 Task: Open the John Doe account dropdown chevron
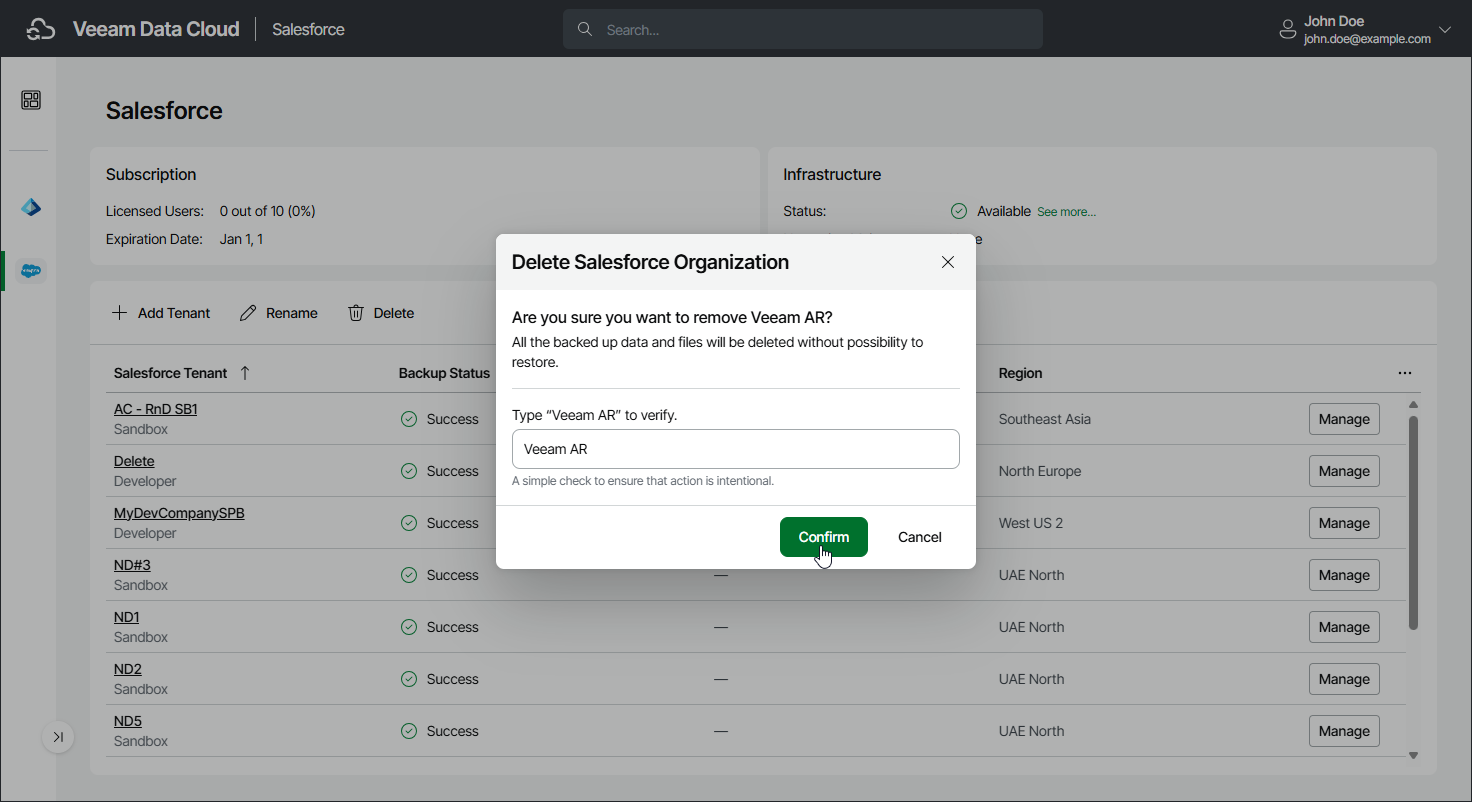(x=1445, y=29)
